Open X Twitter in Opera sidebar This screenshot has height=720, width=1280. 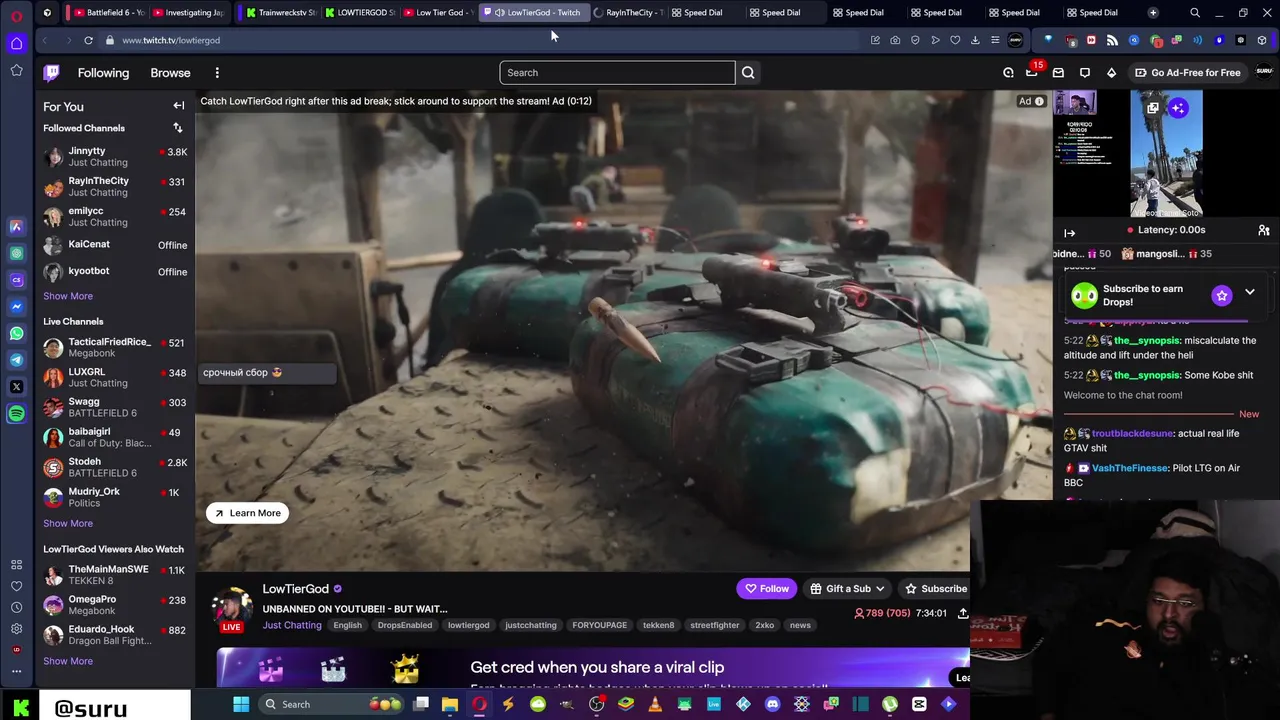(16, 387)
